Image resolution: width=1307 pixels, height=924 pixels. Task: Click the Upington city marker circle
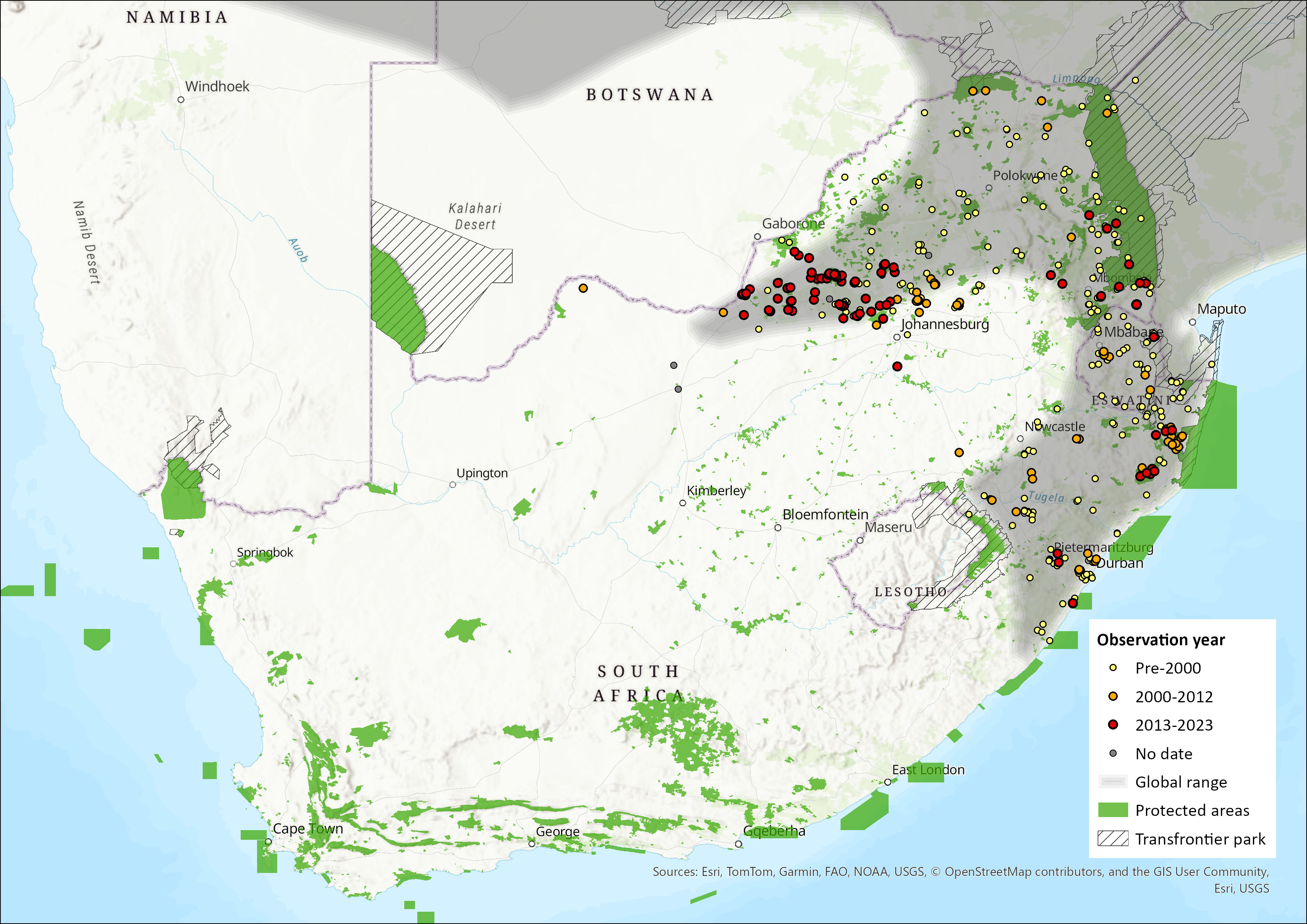point(453,484)
